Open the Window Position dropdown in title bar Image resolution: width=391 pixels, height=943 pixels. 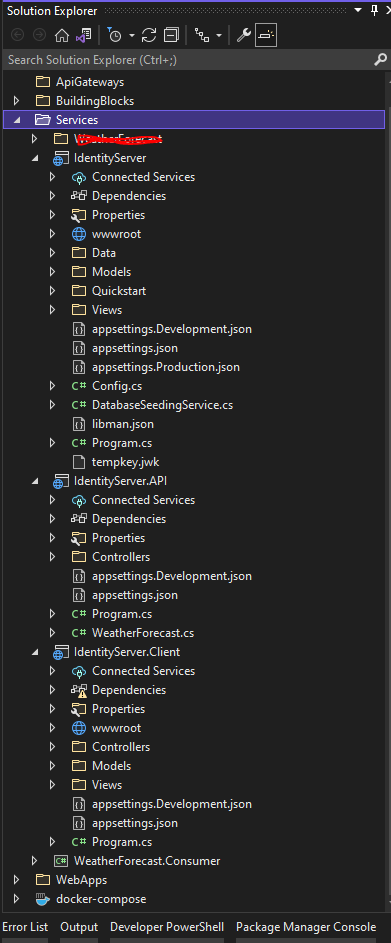(x=359, y=10)
